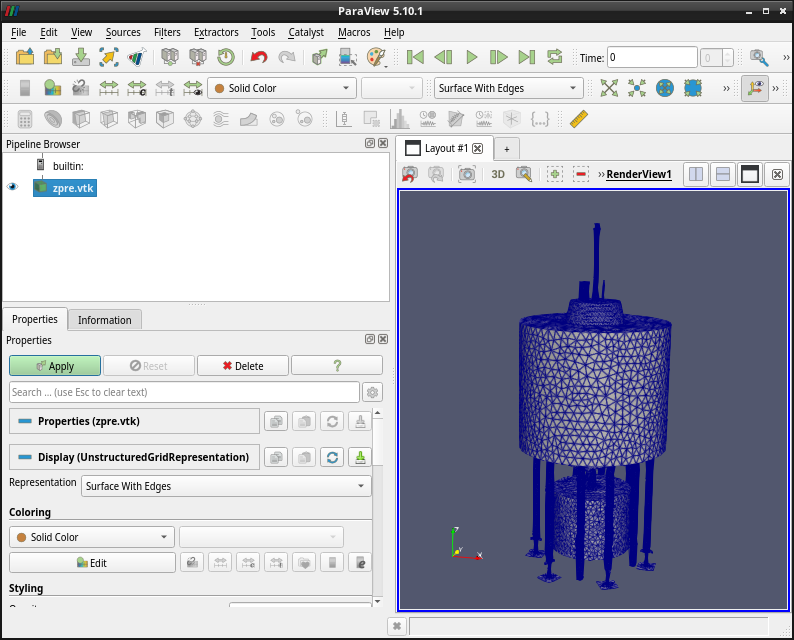Toggle the 3D interaction mode button

(x=498, y=174)
